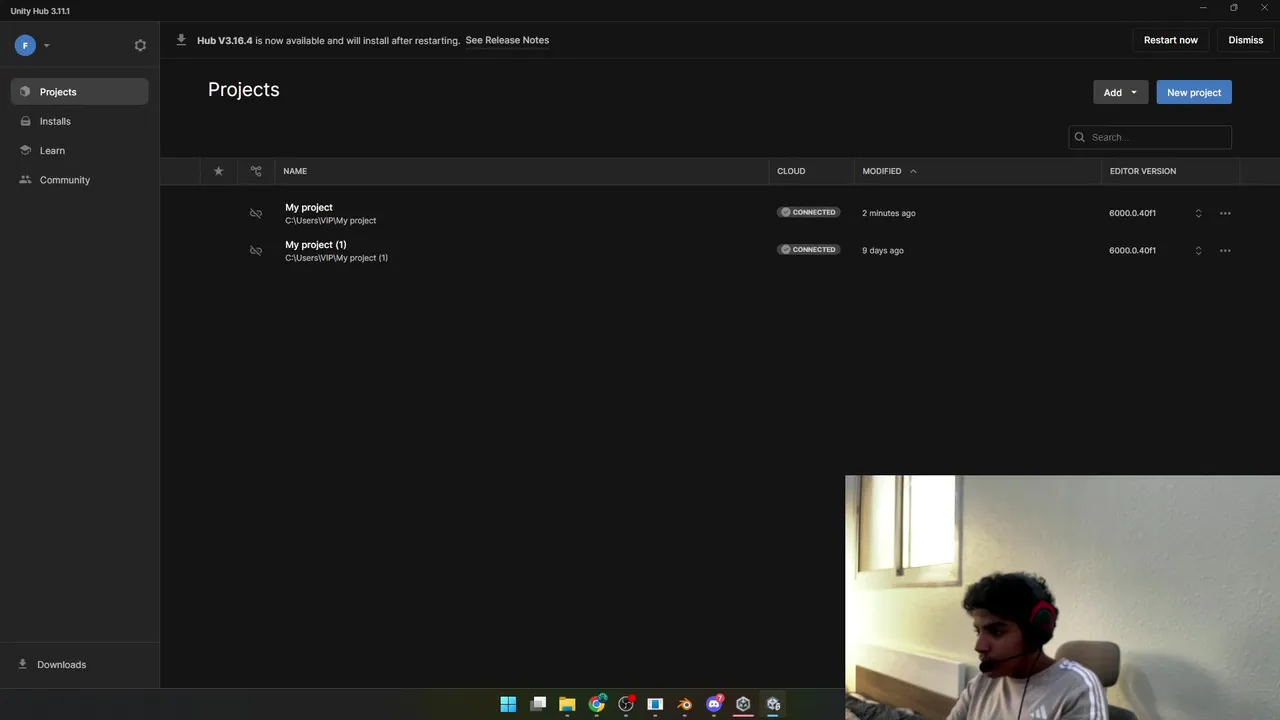Viewport: 1280px width, 720px height.
Task: Click the Downloads arrow icon
Action: pos(23,664)
